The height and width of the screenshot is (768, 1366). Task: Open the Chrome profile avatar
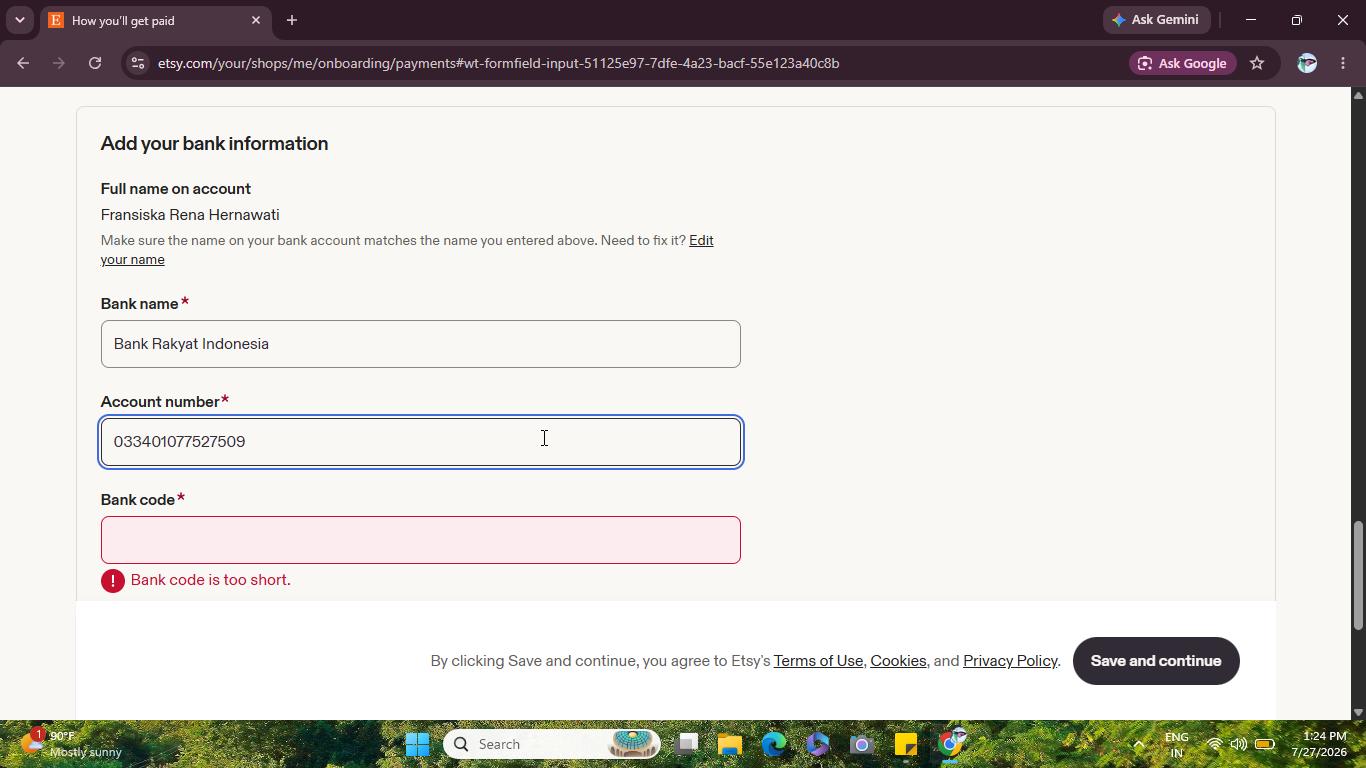tap(1306, 63)
